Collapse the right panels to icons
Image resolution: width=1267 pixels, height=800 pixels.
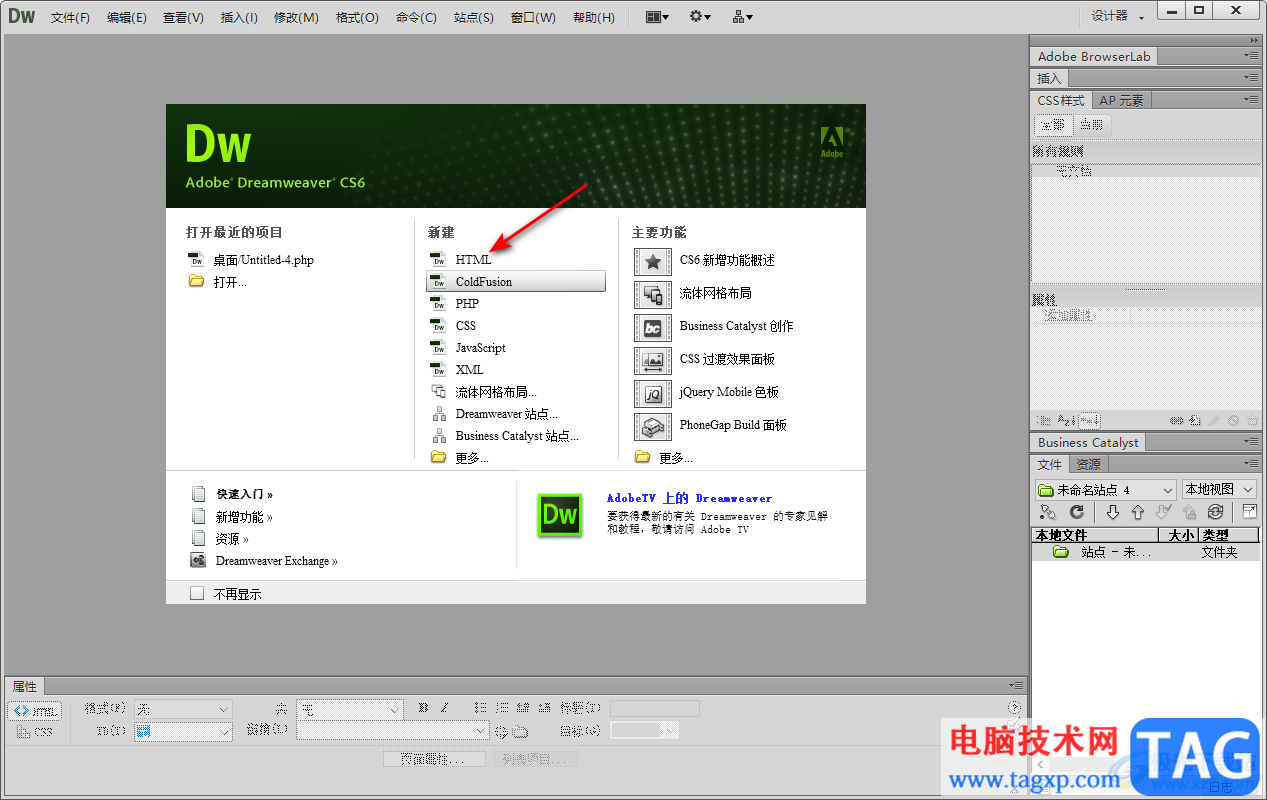pyautogui.click(x=1254, y=40)
